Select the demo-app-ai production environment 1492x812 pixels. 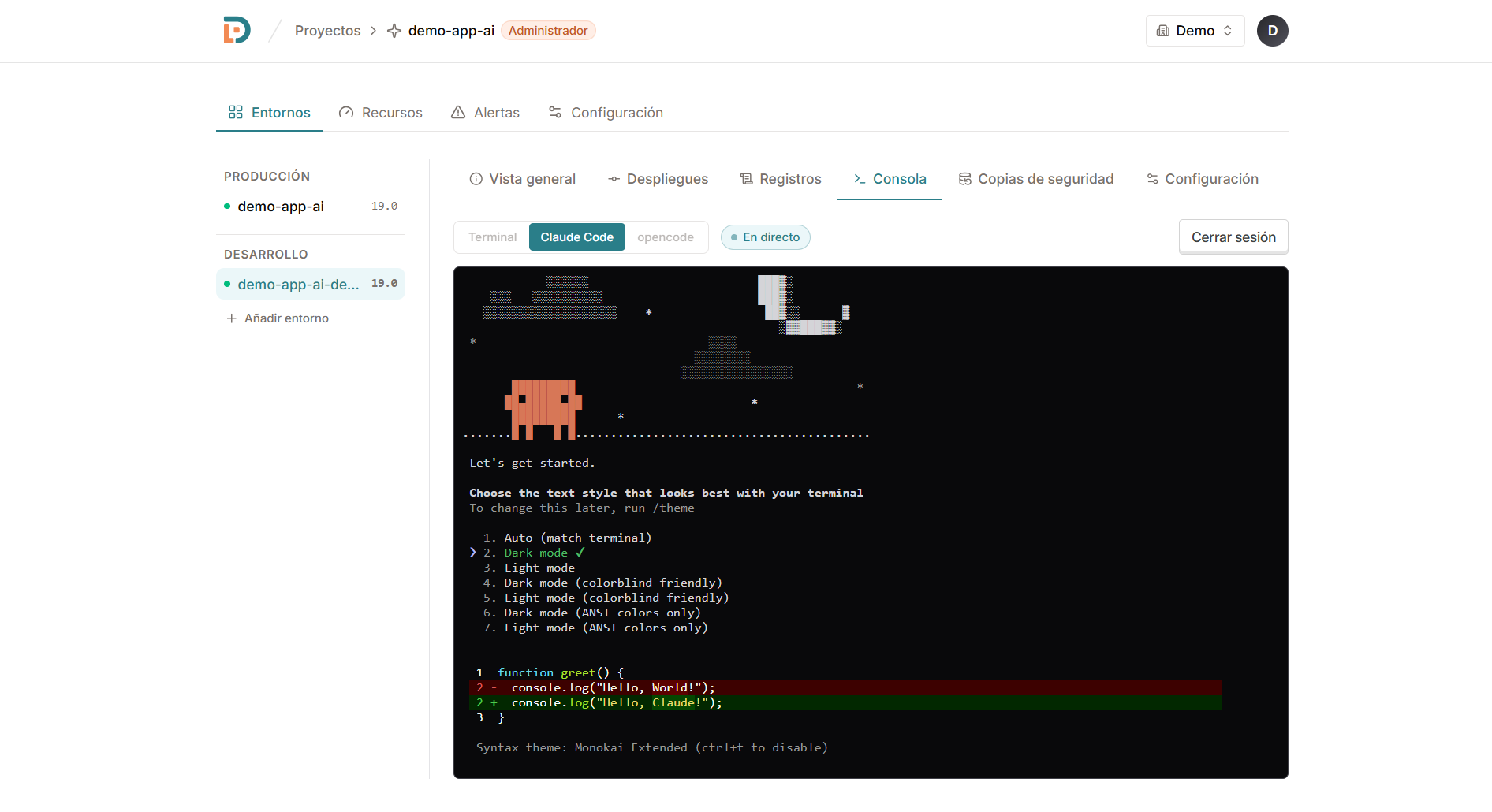pos(311,207)
